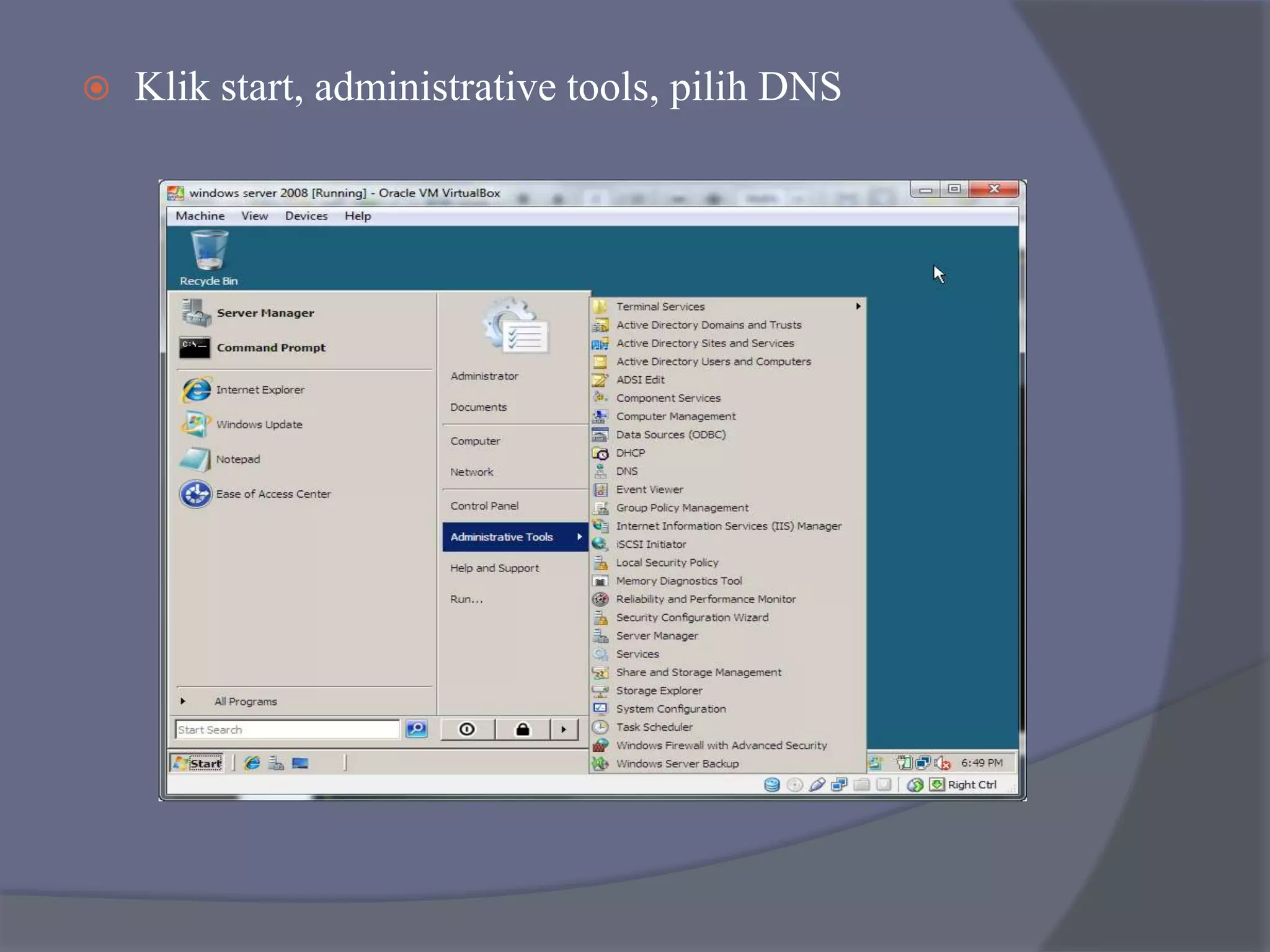
Task: Click the power button in Start menu
Action: (468, 729)
